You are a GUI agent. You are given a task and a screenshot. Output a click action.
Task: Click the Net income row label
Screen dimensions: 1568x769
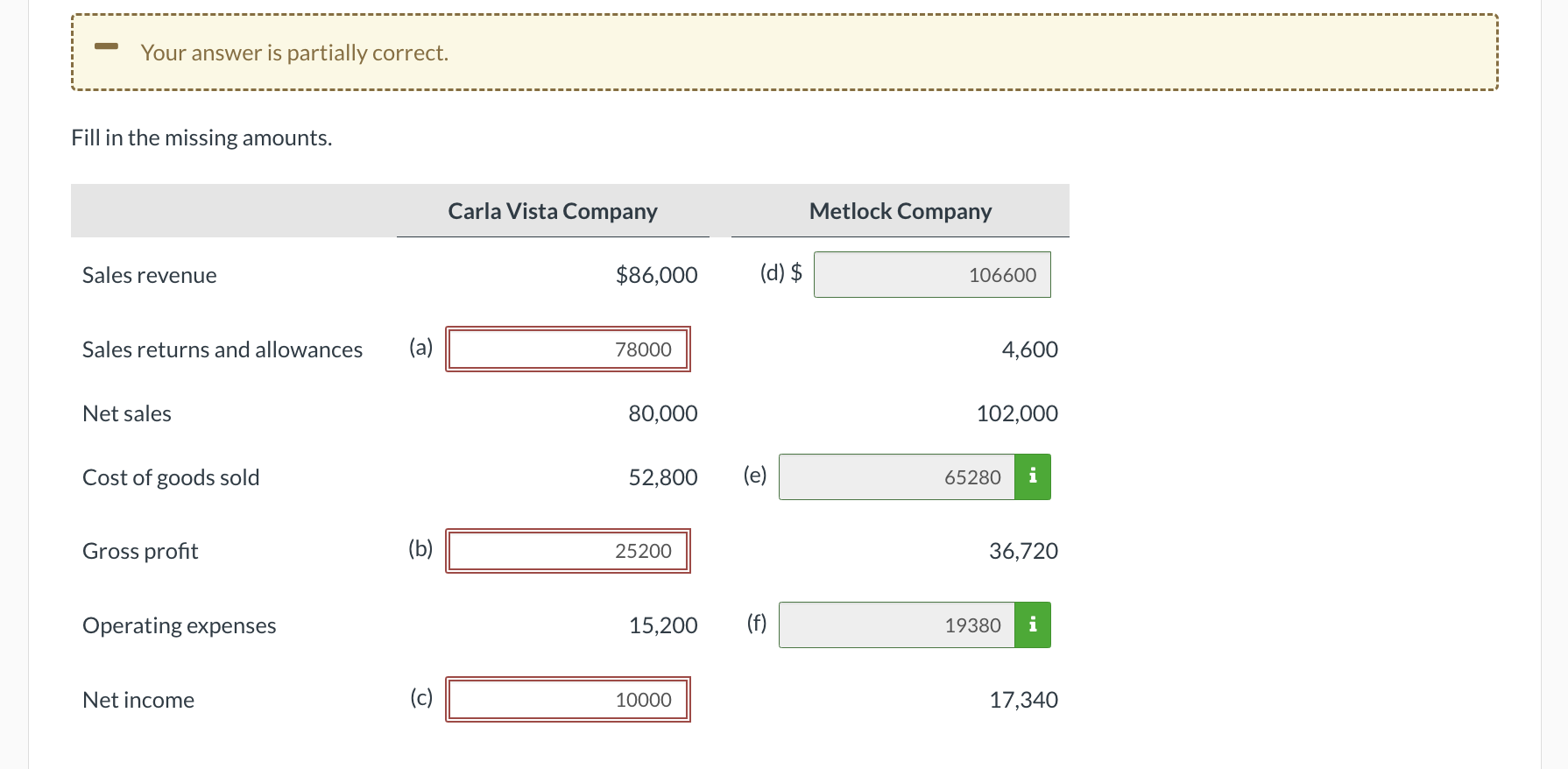138,700
